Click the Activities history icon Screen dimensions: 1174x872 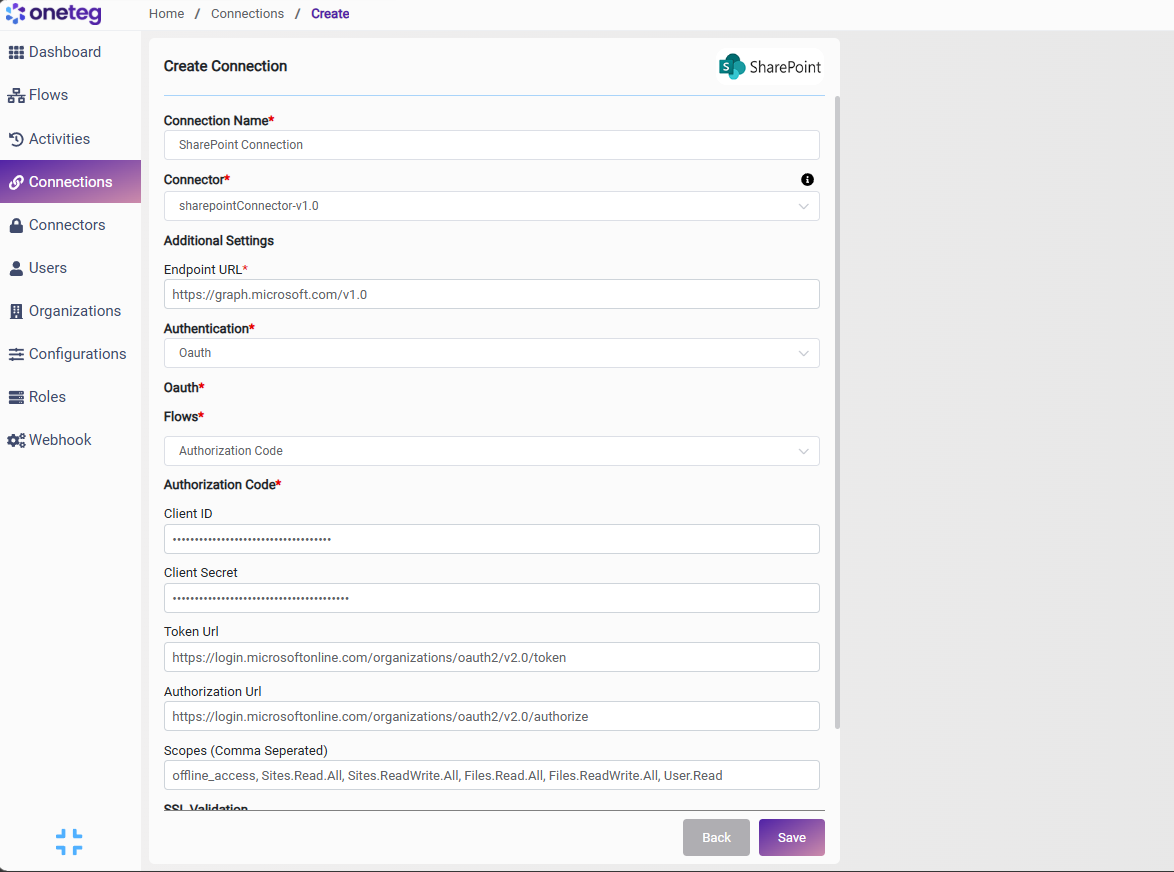[16, 139]
